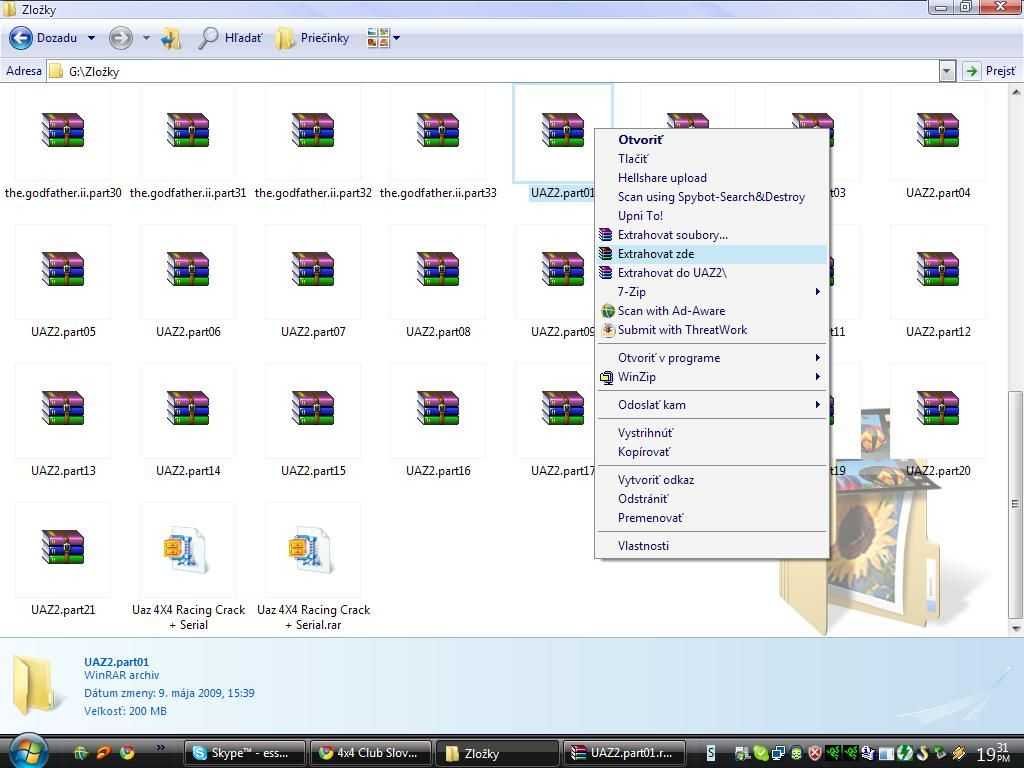This screenshot has height=768, width=1024.
Task: Open Vlastnosti from the context menu
Action: [712, 546]
